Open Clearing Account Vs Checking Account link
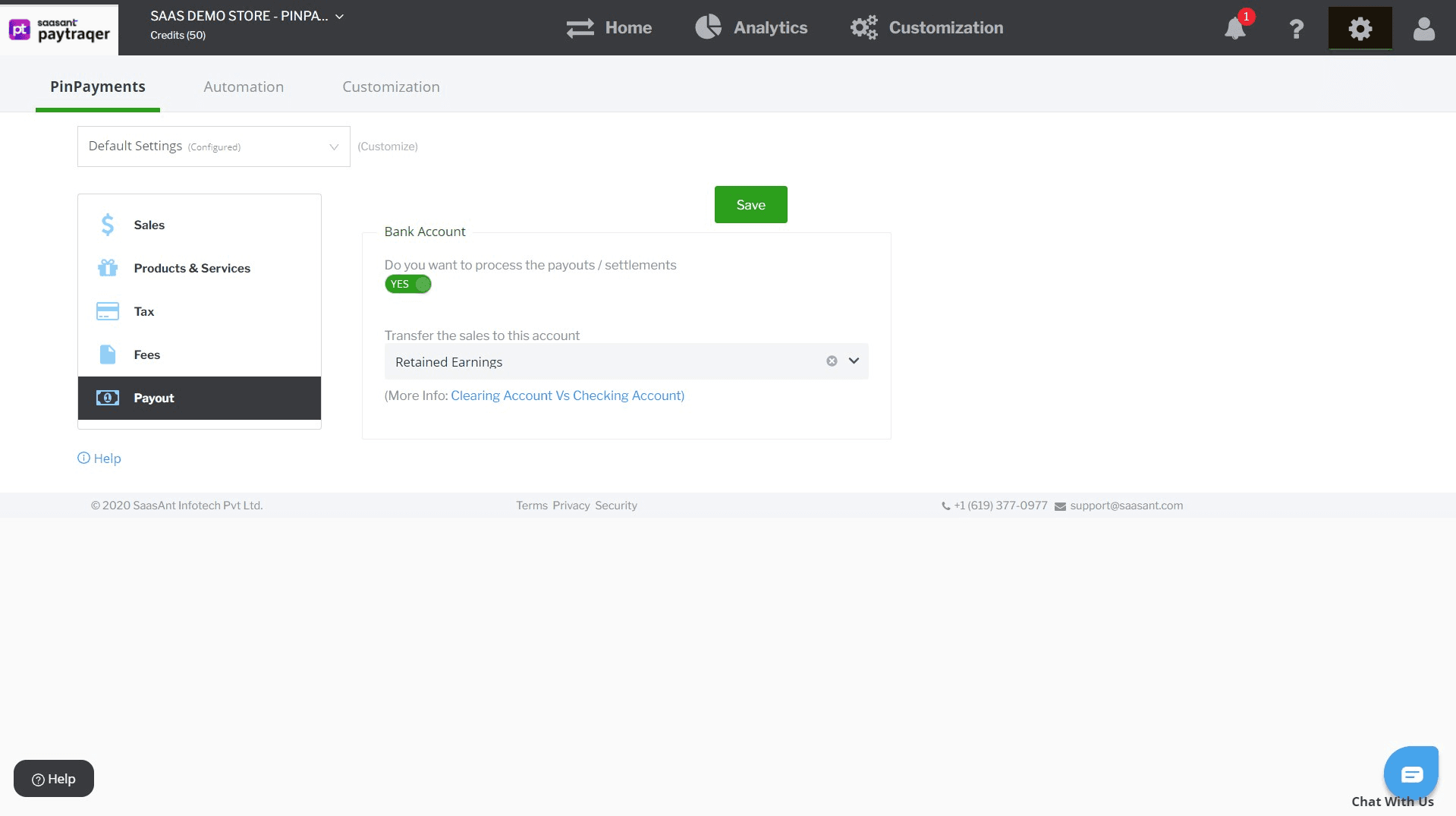Image resolution: width=1456 pixels, height=816 pixels. (x=568, y=395)
